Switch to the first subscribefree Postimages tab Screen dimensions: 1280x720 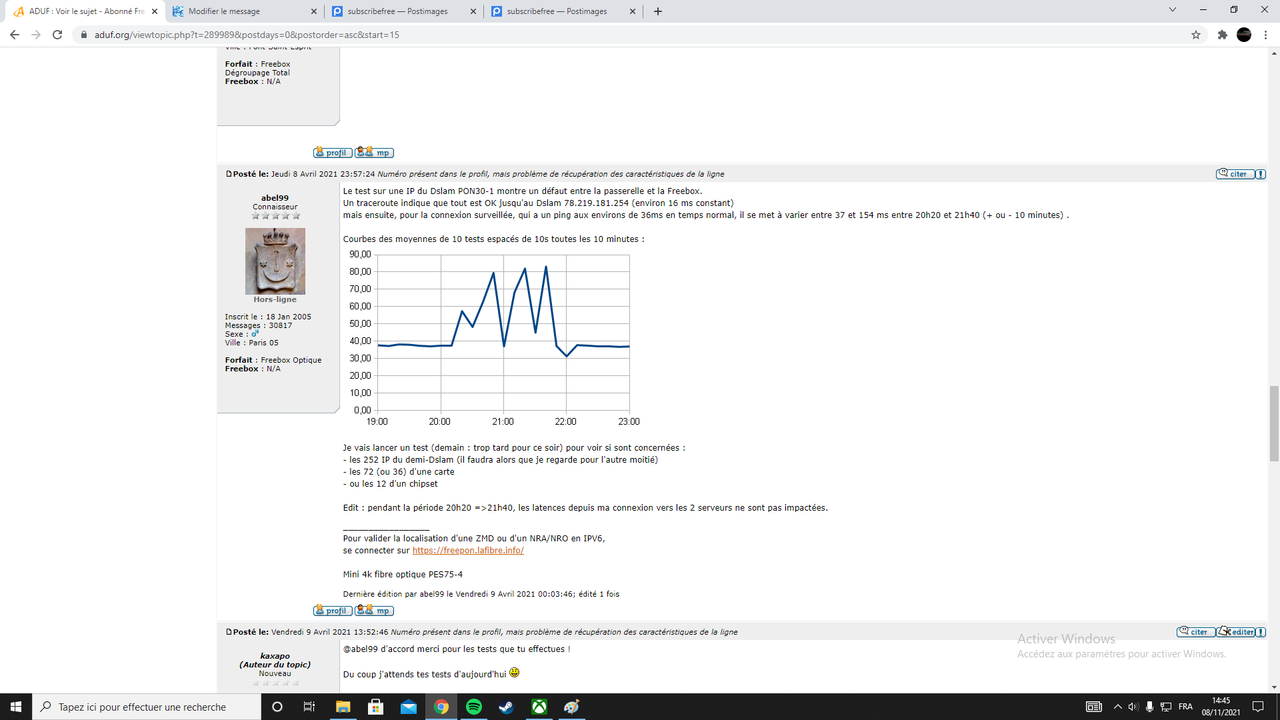pyautogui.click(x=403, y=11)
